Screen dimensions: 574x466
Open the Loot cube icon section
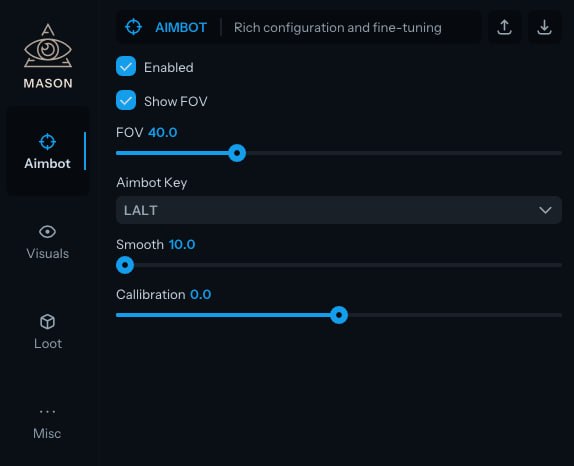48,322
